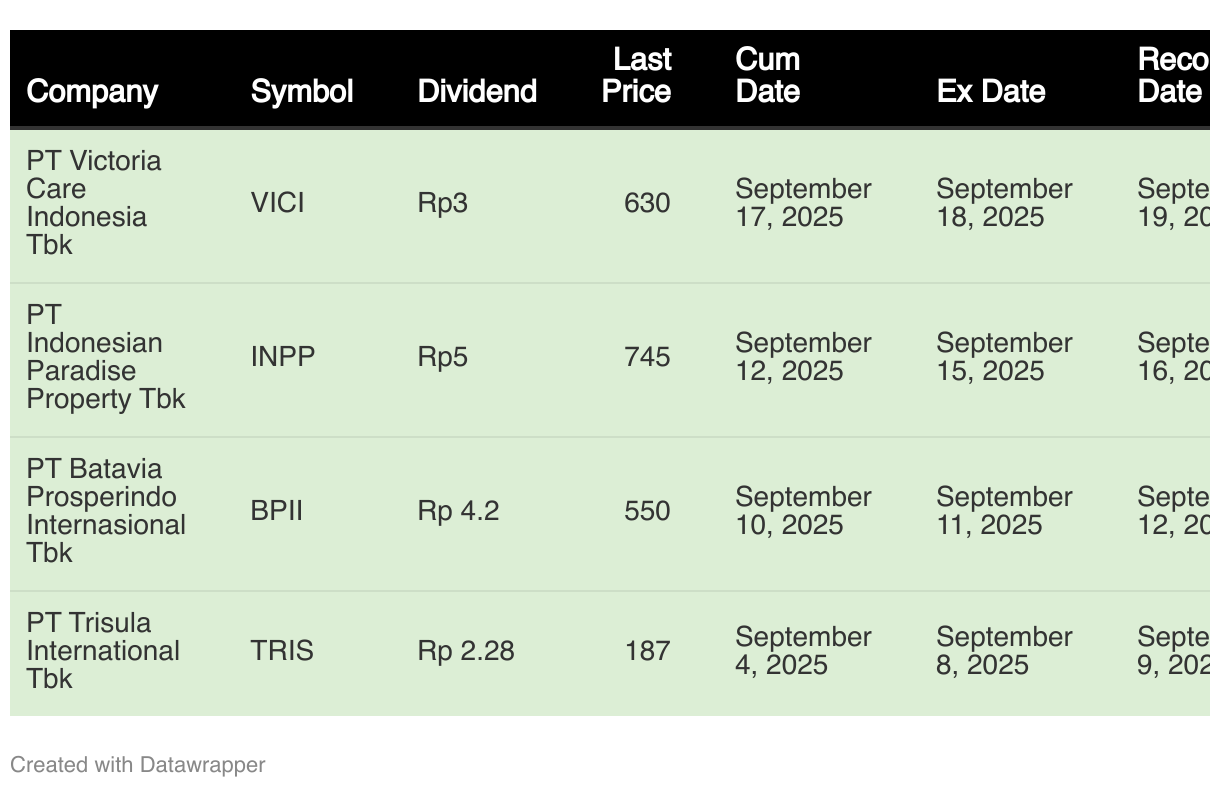Select PT Batavia Prosperindo Internasional Tbk cell

click(106, 511)
